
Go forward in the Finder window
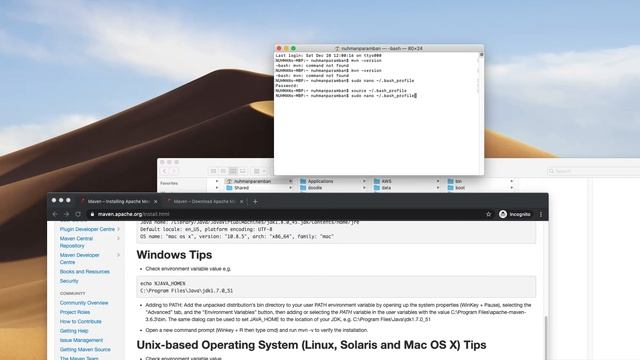pos(174,171)
